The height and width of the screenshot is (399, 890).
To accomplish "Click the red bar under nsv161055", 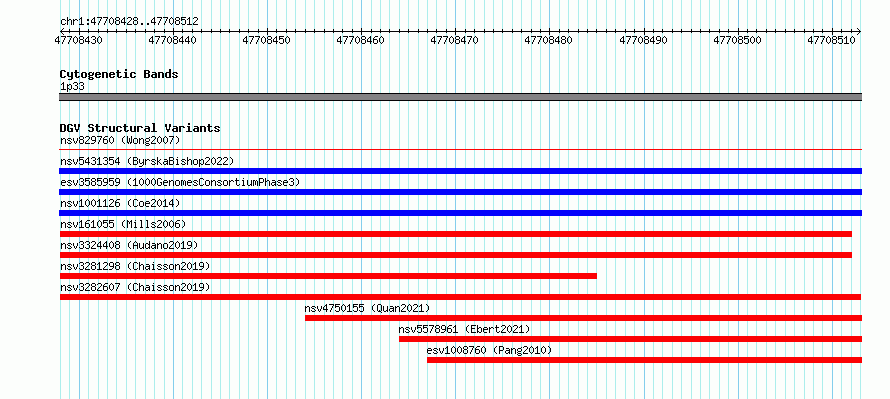I will click(x=456, y=234).
